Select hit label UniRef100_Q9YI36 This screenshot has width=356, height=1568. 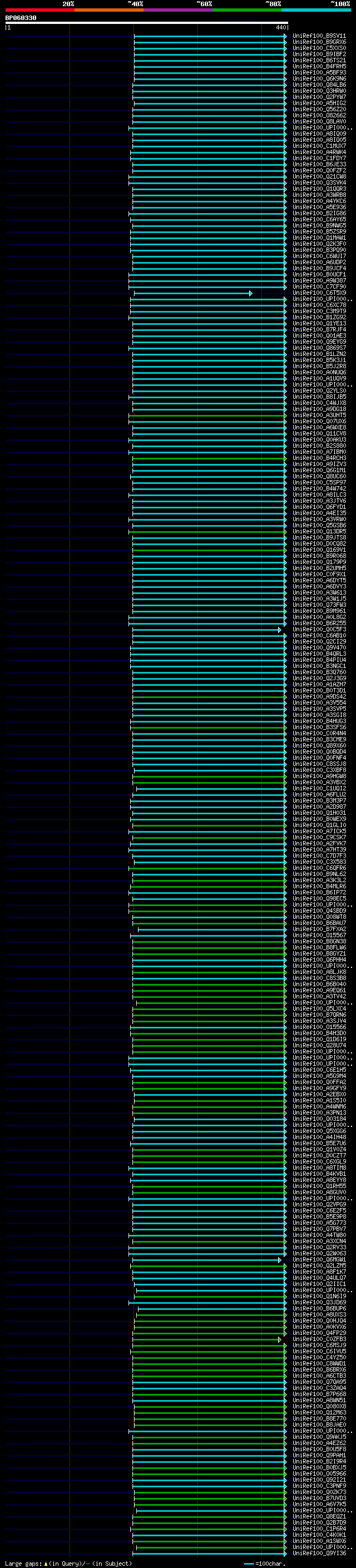click(319, 1553)
